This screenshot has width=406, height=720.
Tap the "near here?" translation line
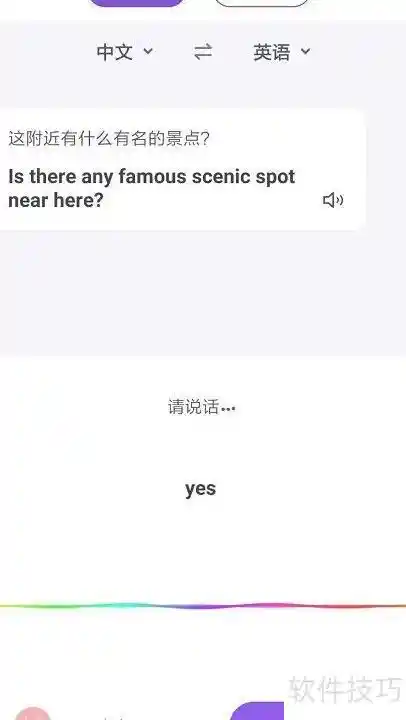point(56,200)
